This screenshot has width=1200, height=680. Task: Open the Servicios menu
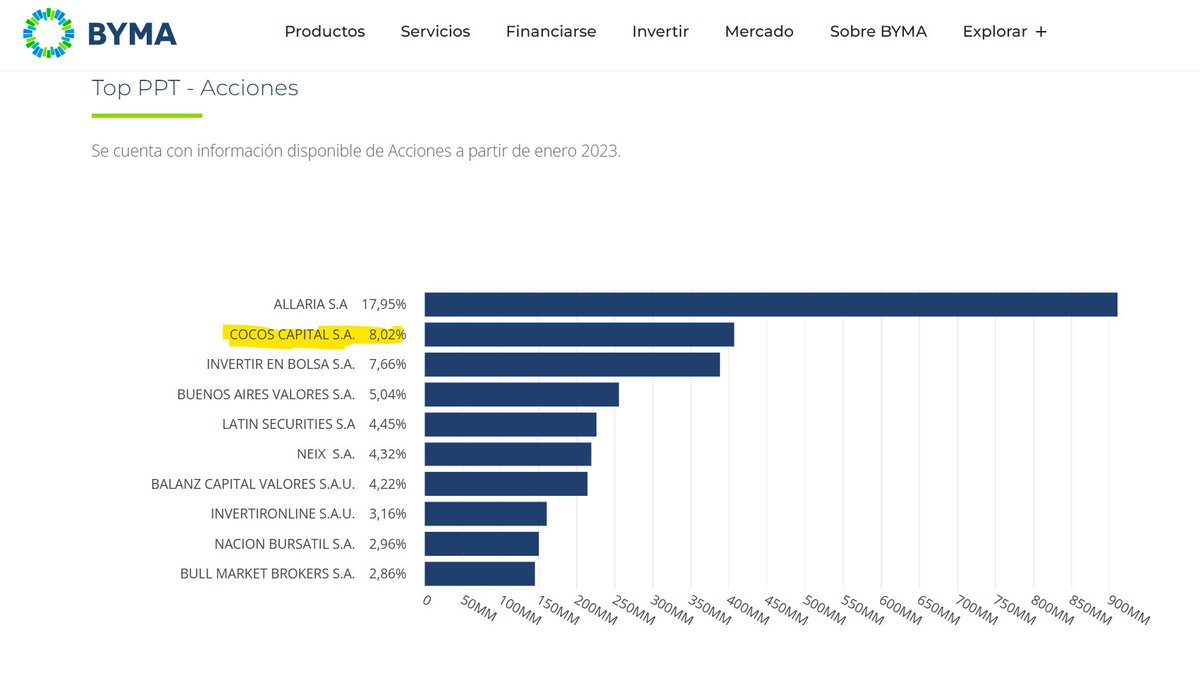click(435, 32)
